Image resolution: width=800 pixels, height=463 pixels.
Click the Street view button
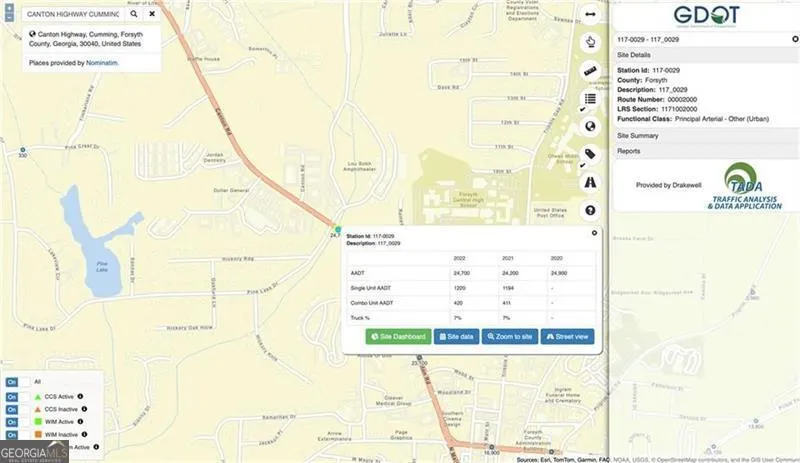pos(567,337)
